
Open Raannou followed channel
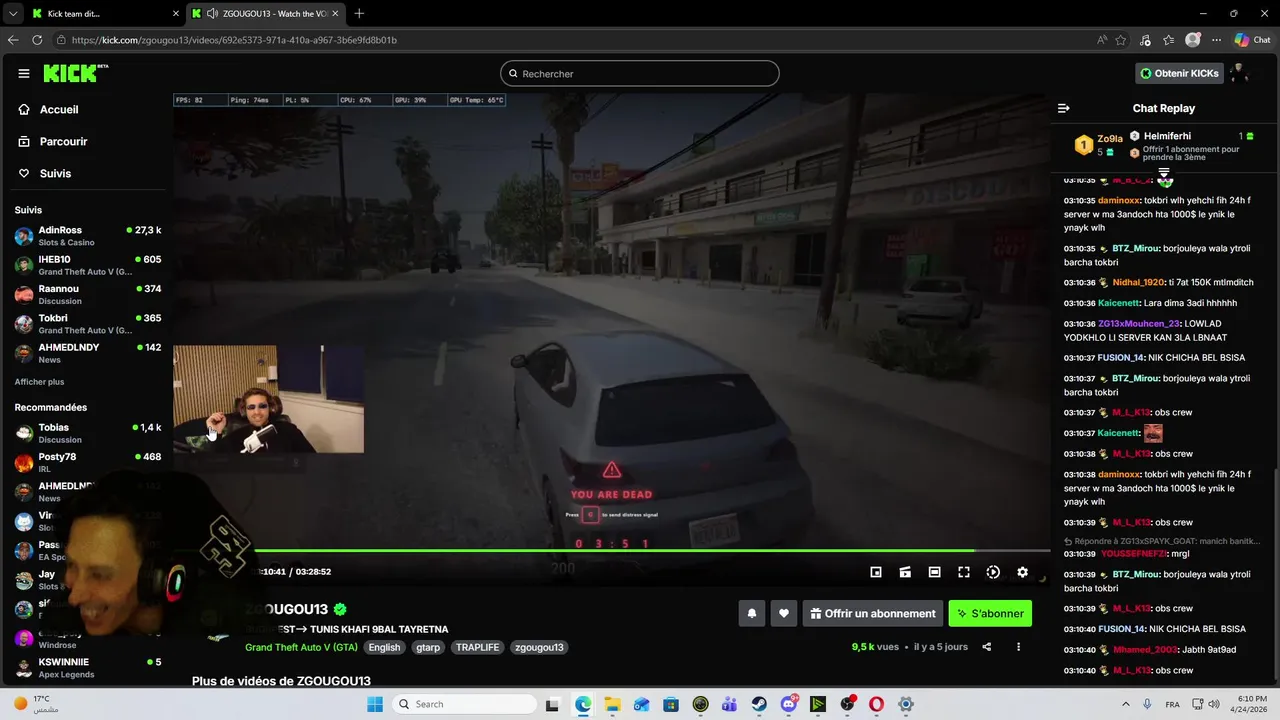point(87,294)
